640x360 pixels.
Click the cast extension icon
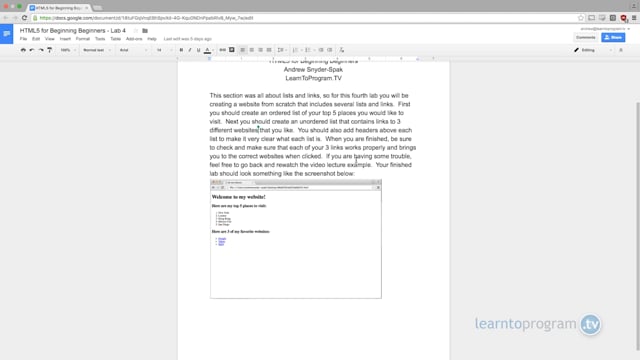click(591, 18)
